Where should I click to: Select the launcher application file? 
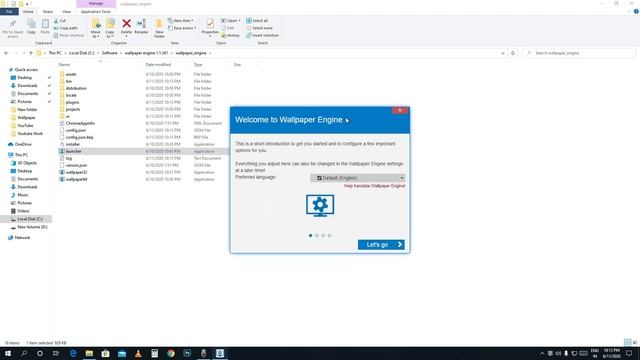pyautogui.click(x=73, y=151)
